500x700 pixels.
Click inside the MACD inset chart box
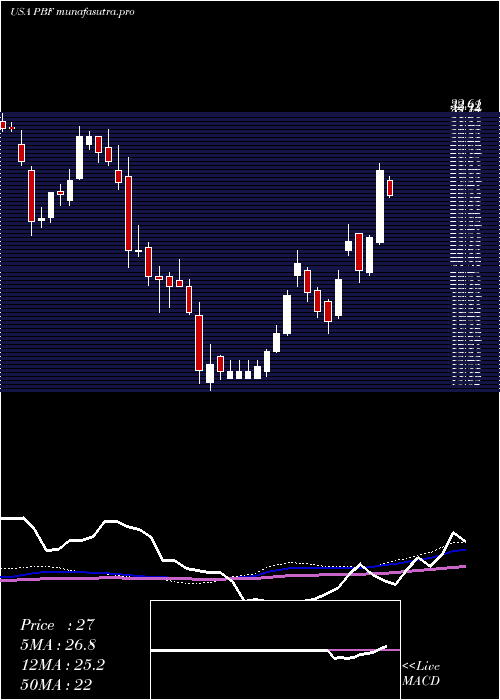(275, 650)
